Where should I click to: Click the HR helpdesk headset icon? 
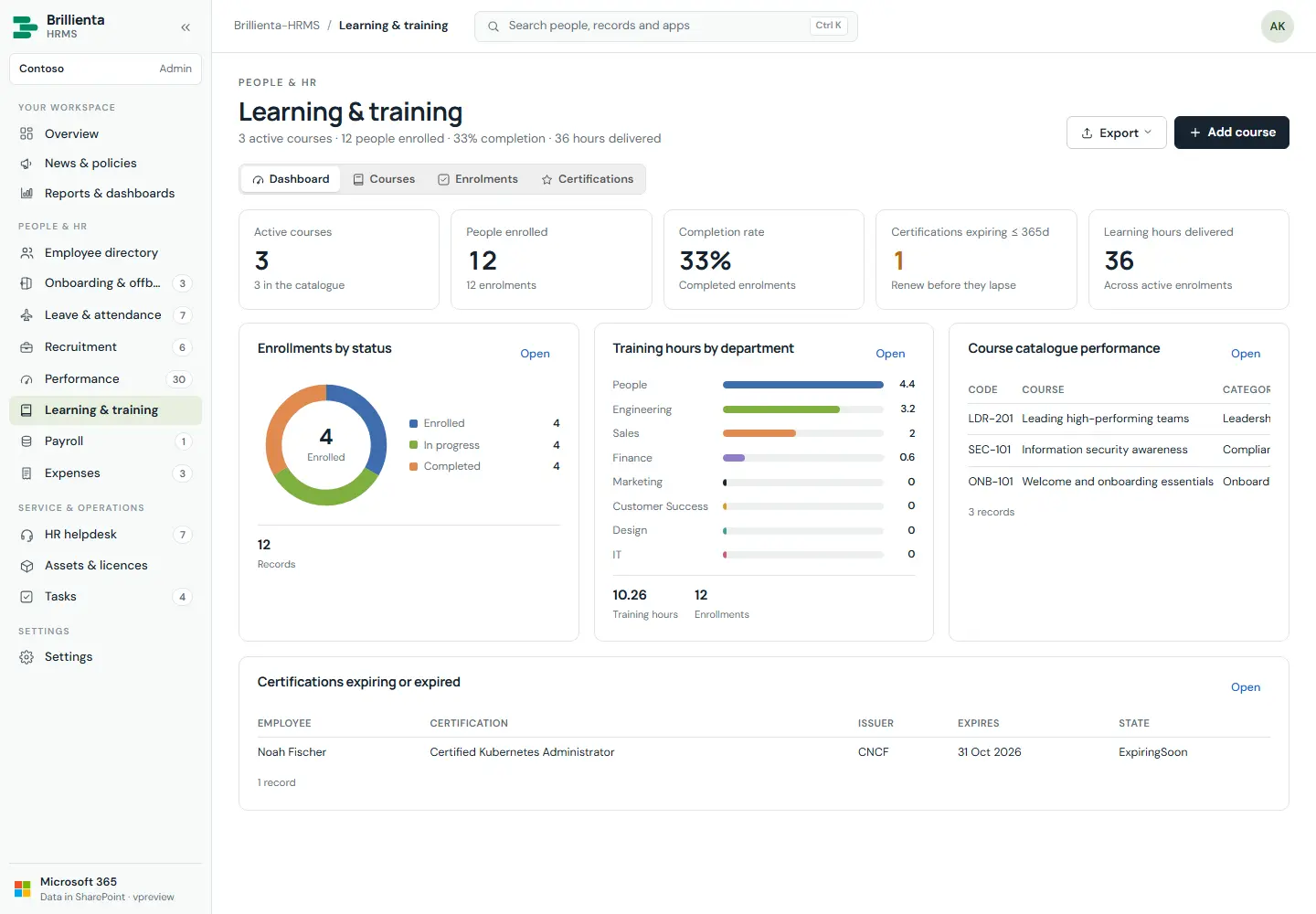click(27, 535)
